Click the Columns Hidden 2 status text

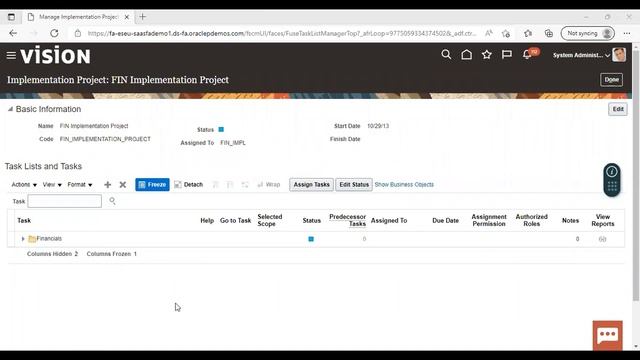click(x=52, y=254)
